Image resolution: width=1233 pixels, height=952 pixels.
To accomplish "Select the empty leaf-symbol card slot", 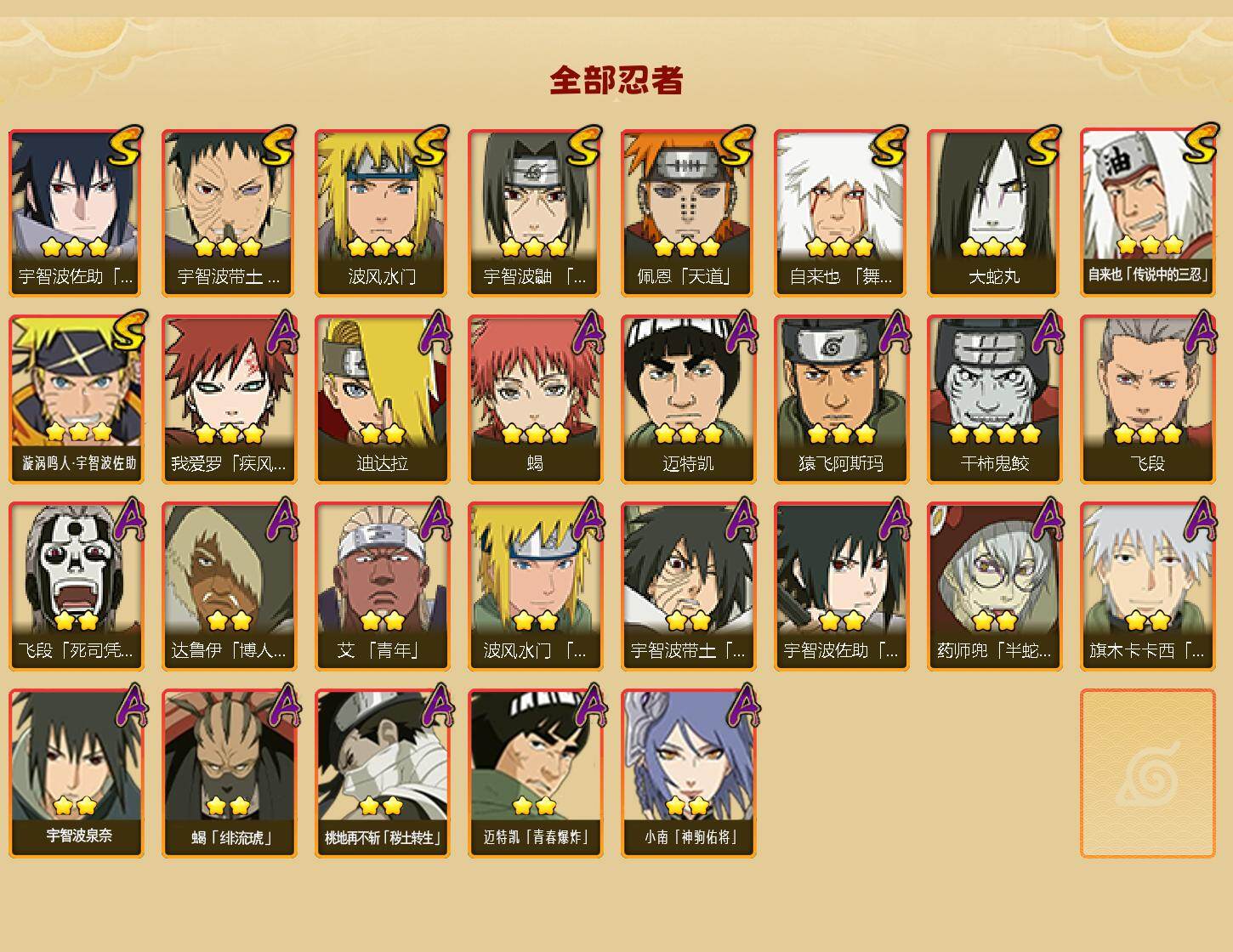I will click(1148, 773).
